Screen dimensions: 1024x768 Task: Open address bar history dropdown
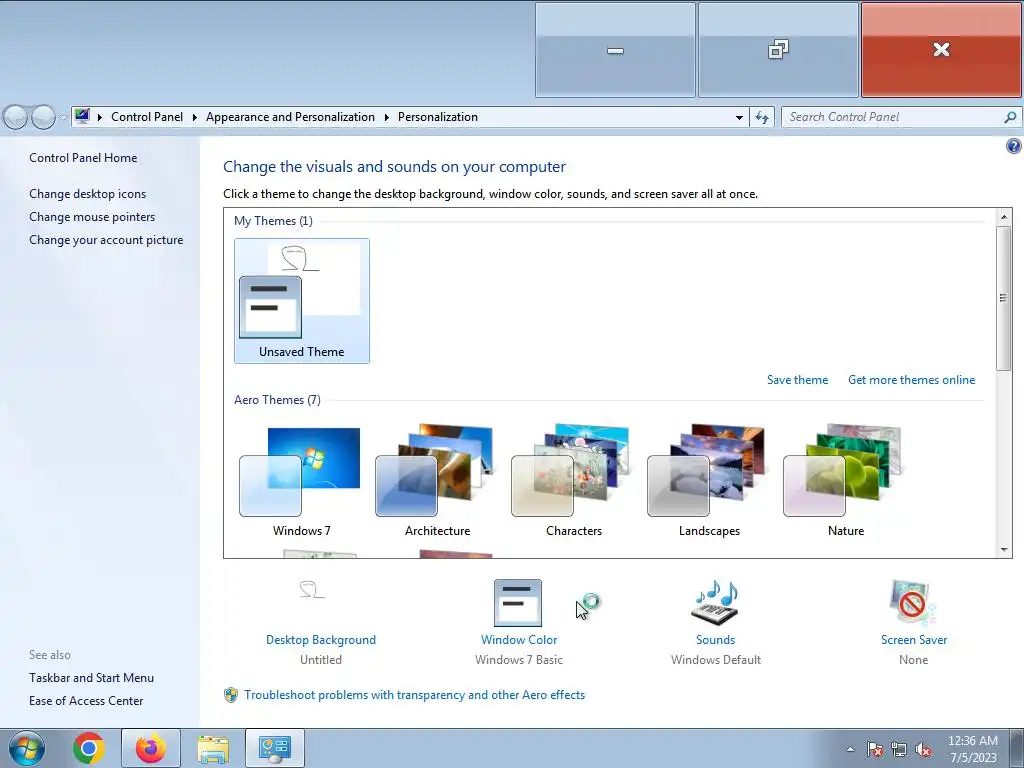click(x=739, y=118)
